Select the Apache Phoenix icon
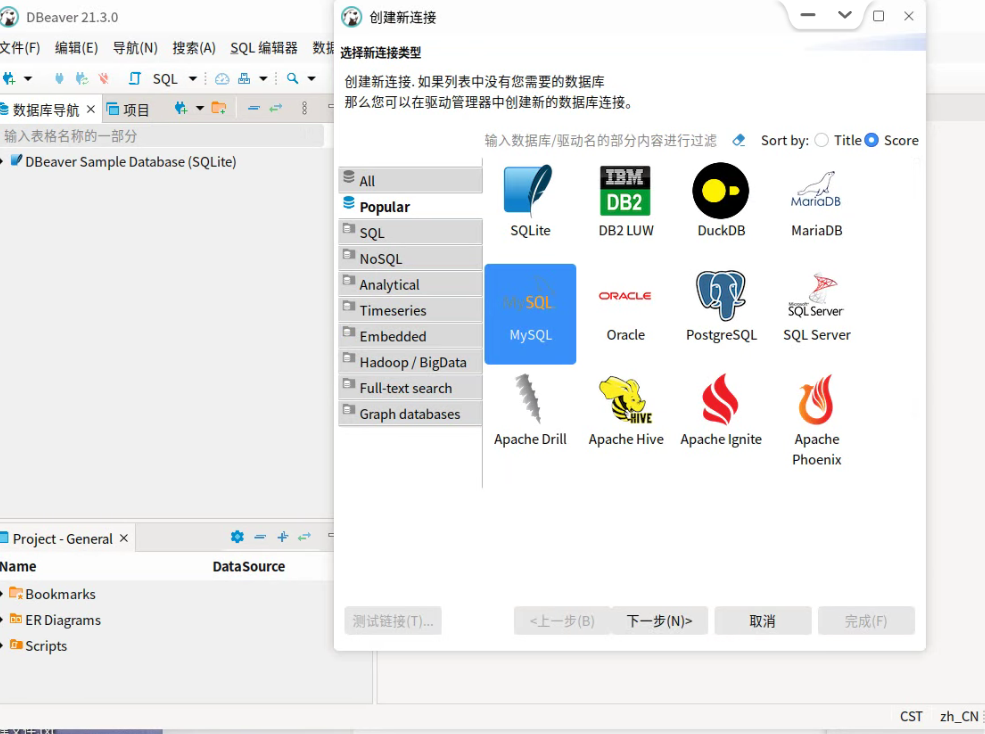The image size is (985, 734). pyautogui.click(x=817, y=420)
